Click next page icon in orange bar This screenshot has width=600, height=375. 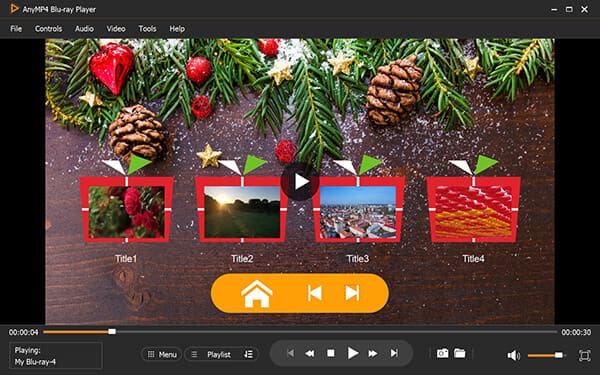[352, 293]
